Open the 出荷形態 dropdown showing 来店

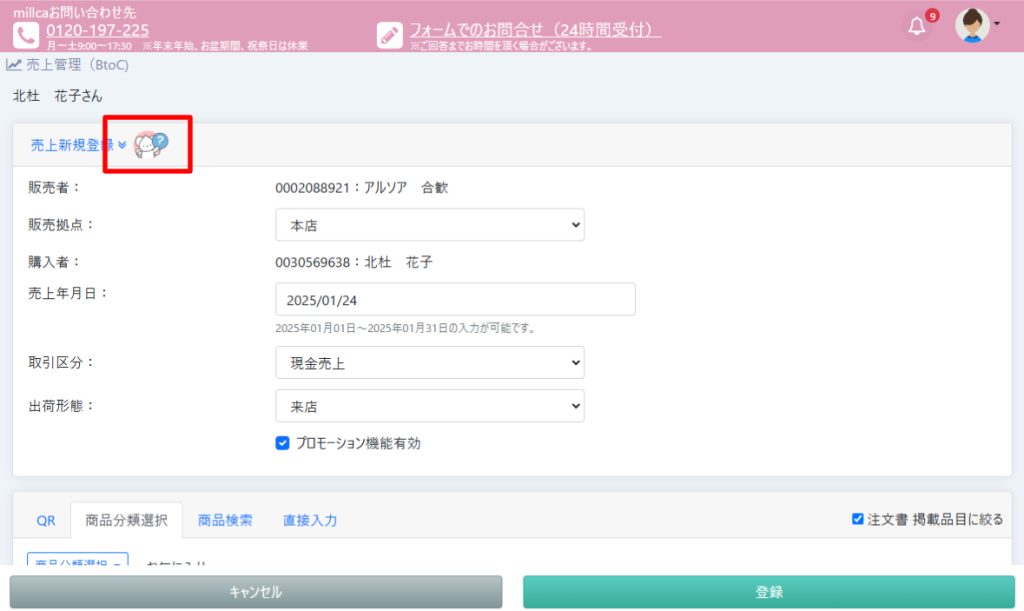429,406
